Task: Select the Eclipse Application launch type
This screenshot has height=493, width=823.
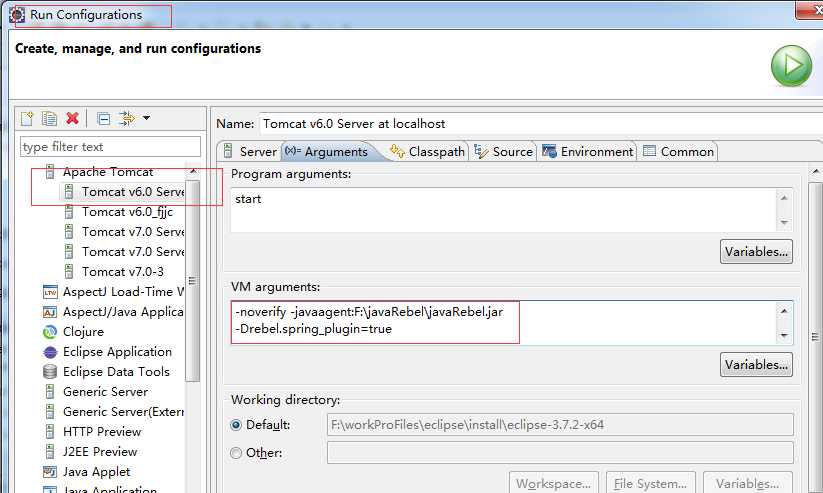Action: [117, 351]
